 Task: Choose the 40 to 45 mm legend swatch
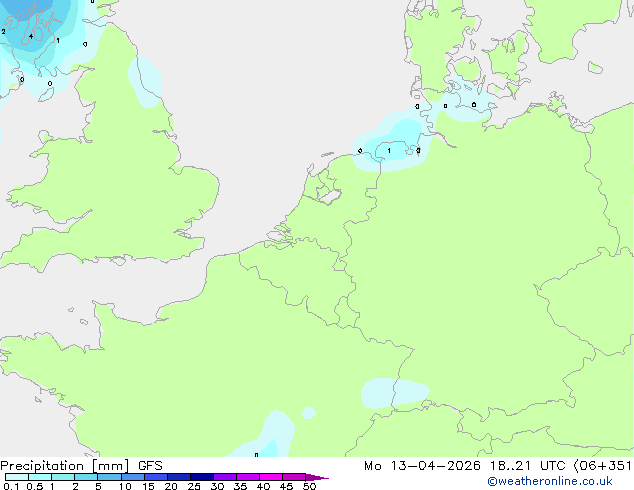[271, 477]
